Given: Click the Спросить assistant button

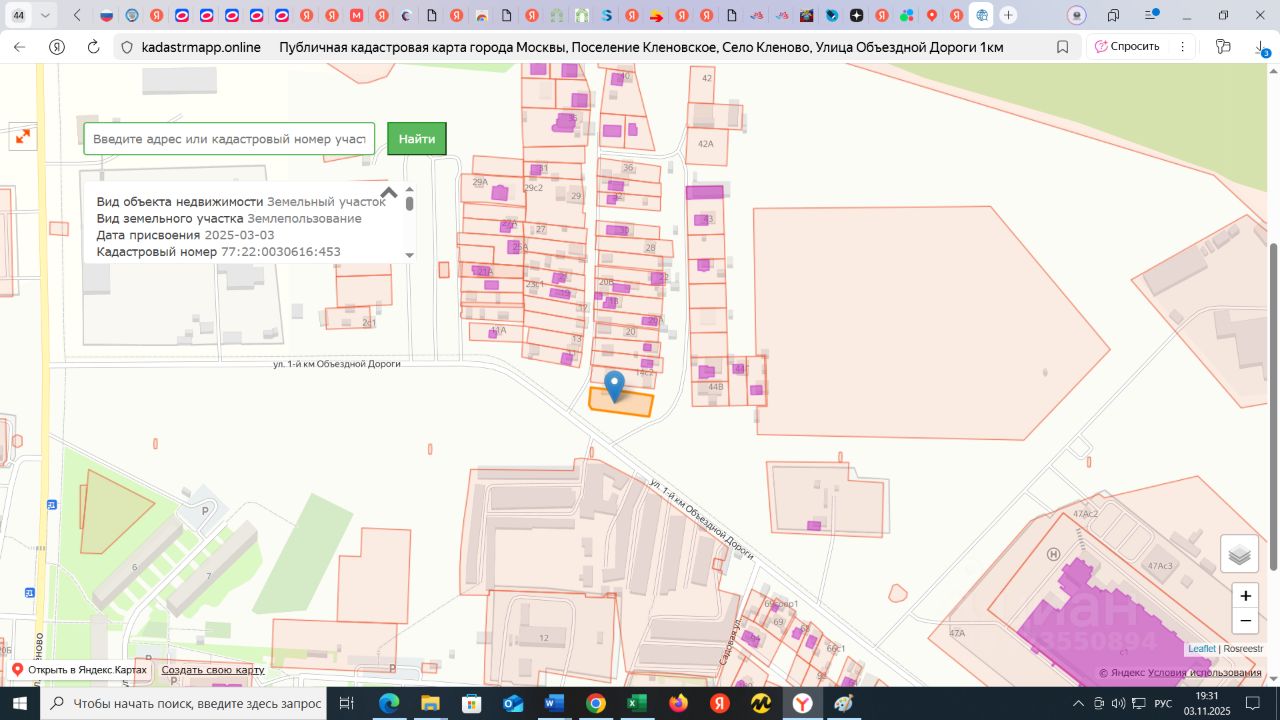Looking at the screenshot, I should (1127, 47).
